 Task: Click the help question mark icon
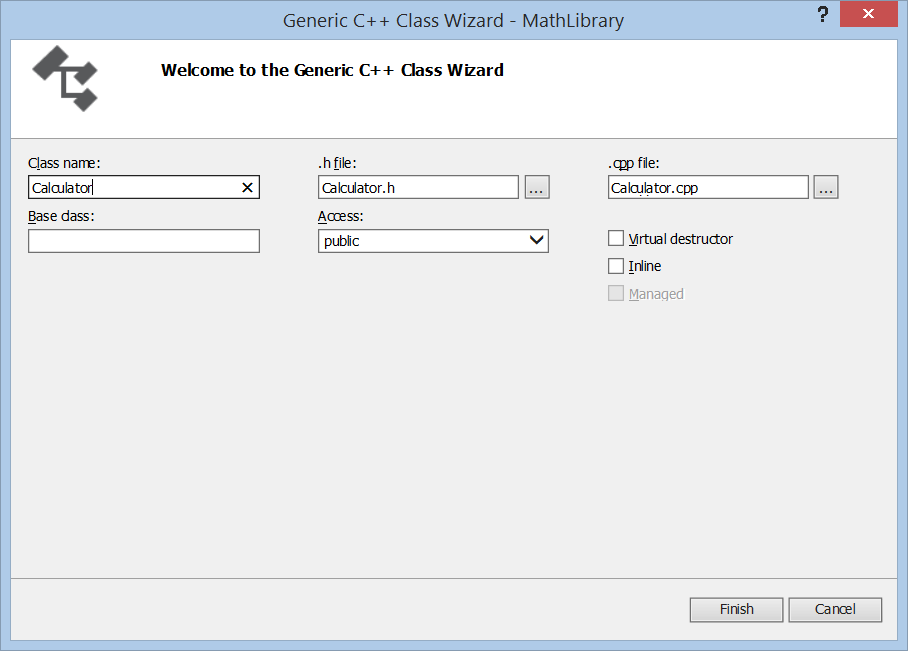(822, 14)
